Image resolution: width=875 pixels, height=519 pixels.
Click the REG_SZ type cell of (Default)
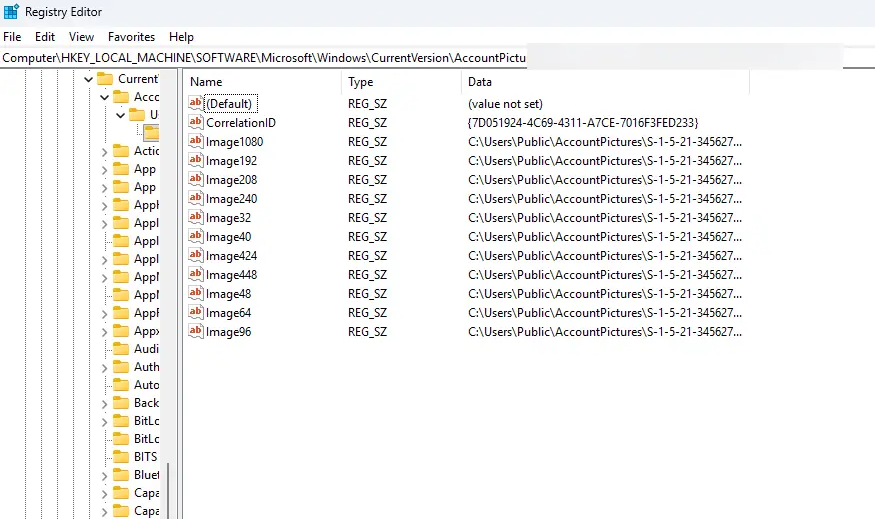pyautogui.click(x=367, y=104)
